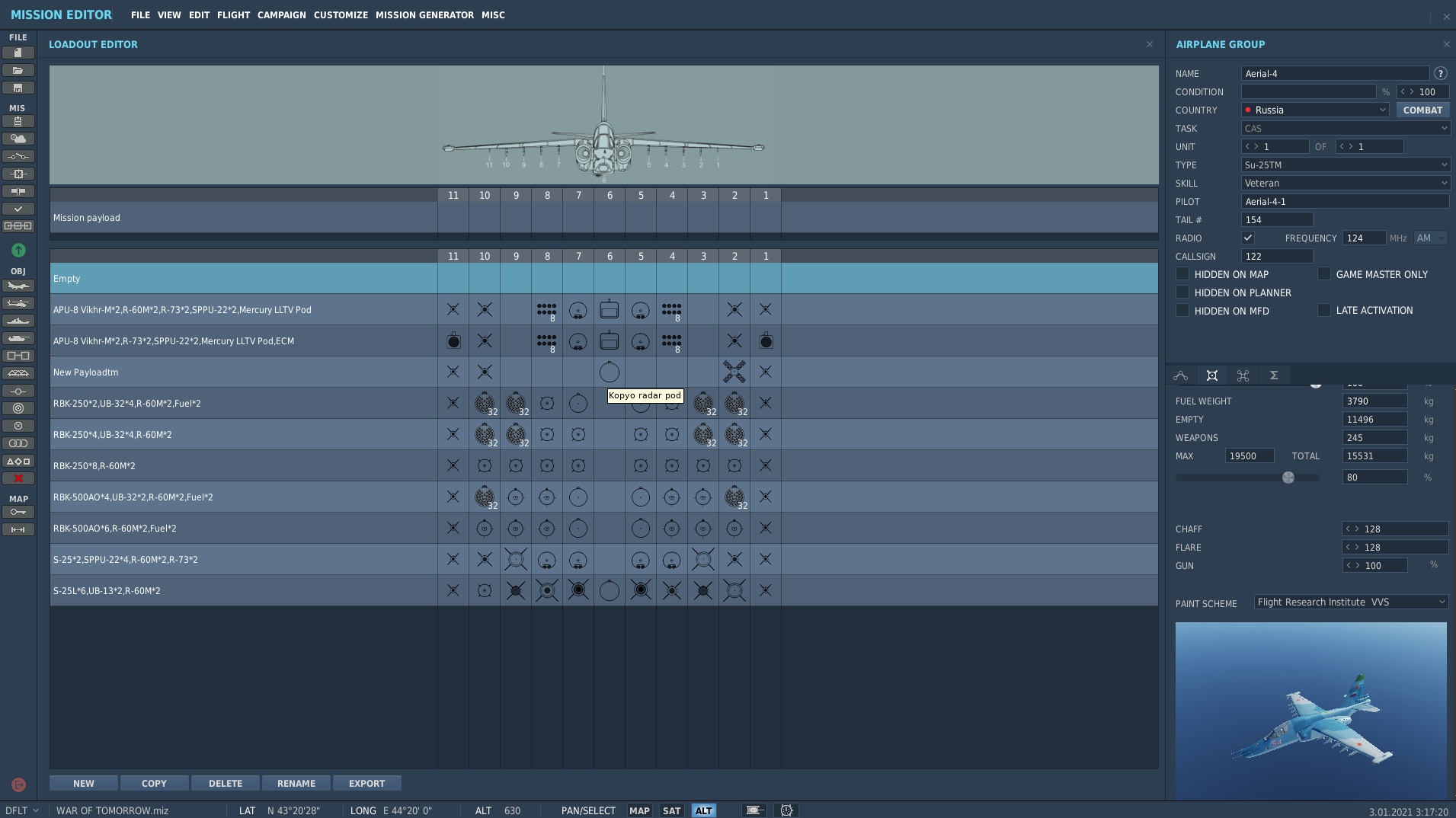Open the weather cloud settings icon
Screen dimensions: 1456x818
(x=18, y=139)
